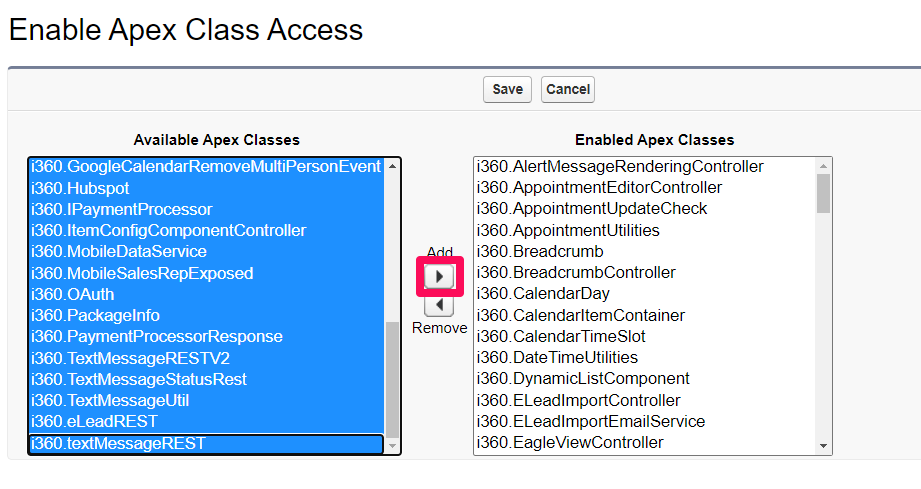
Task: Click Available classes scrollbar down arrow
Action: 392,446
